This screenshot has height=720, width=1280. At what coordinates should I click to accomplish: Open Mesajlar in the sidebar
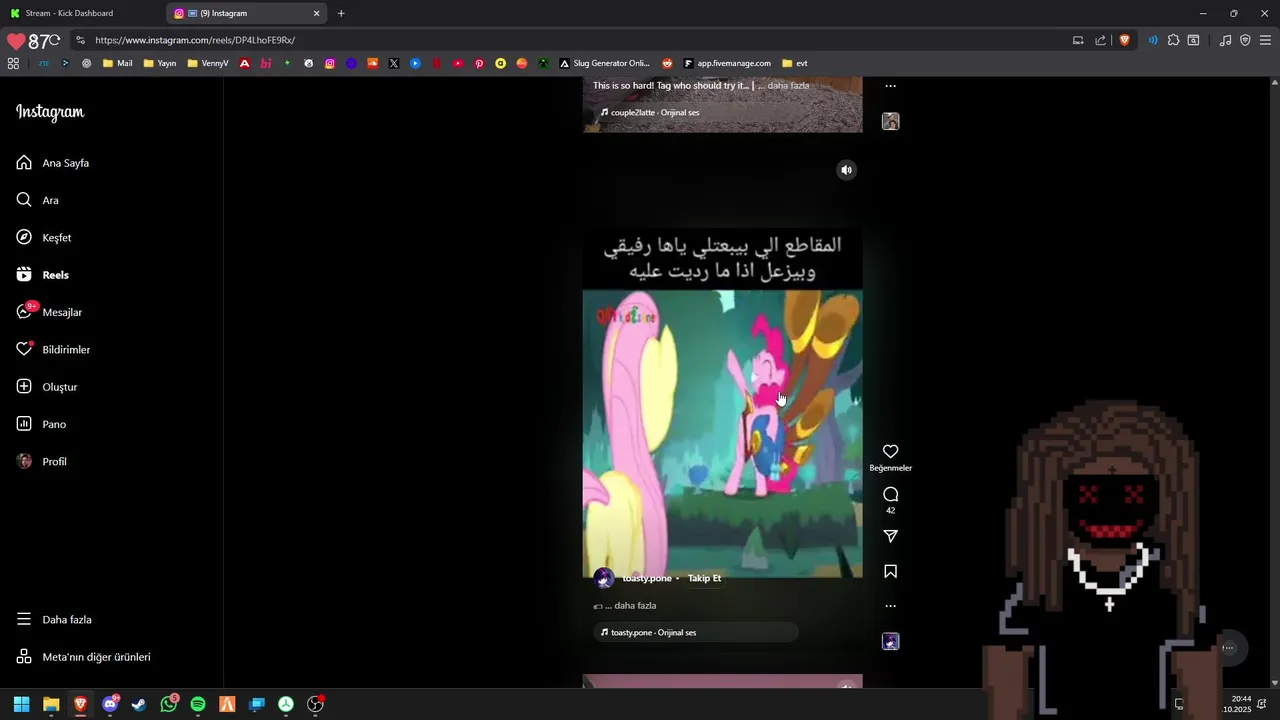[x=49, y=312]
